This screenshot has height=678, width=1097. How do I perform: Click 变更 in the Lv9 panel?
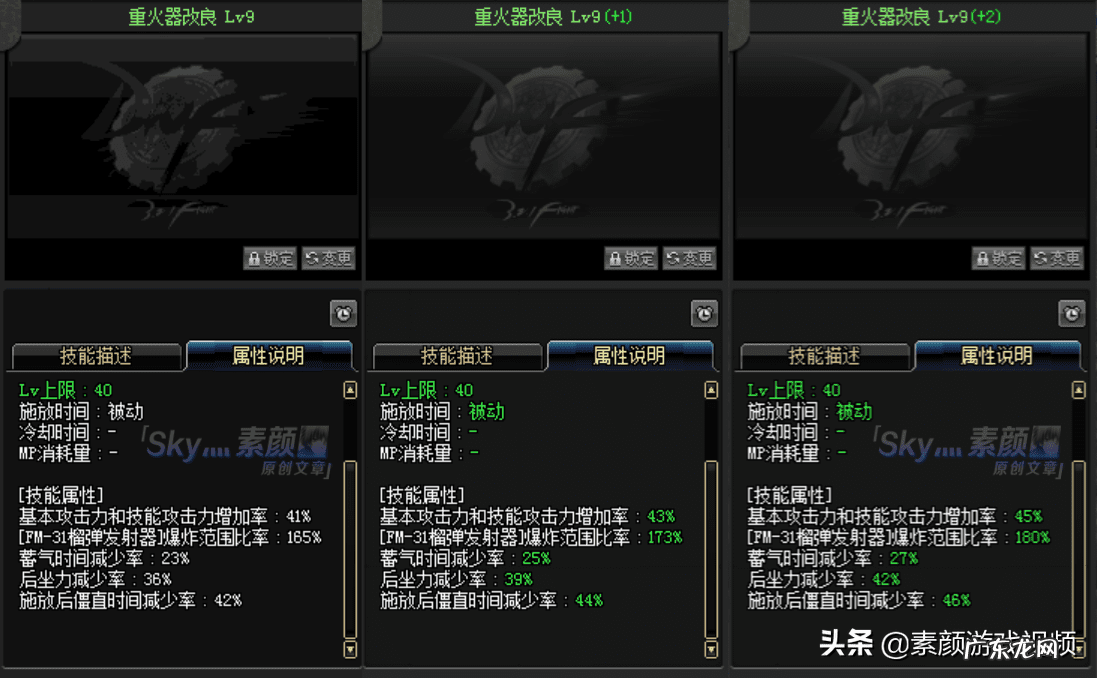(x=329, y=258)
